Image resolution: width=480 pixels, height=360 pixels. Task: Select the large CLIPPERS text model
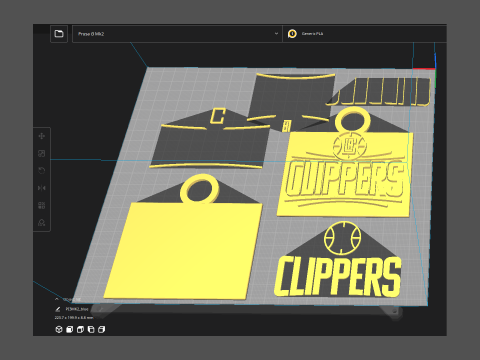(338, 277)
